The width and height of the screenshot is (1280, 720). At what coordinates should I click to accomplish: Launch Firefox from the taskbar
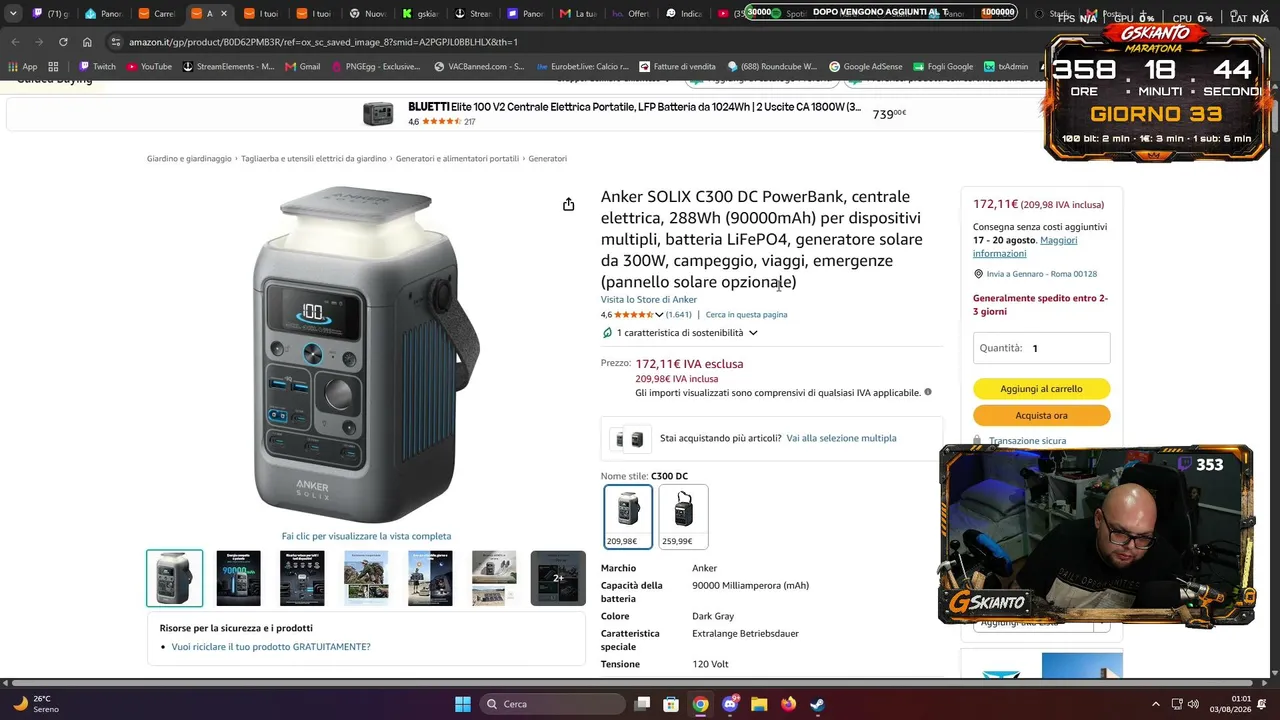[788, 704]
